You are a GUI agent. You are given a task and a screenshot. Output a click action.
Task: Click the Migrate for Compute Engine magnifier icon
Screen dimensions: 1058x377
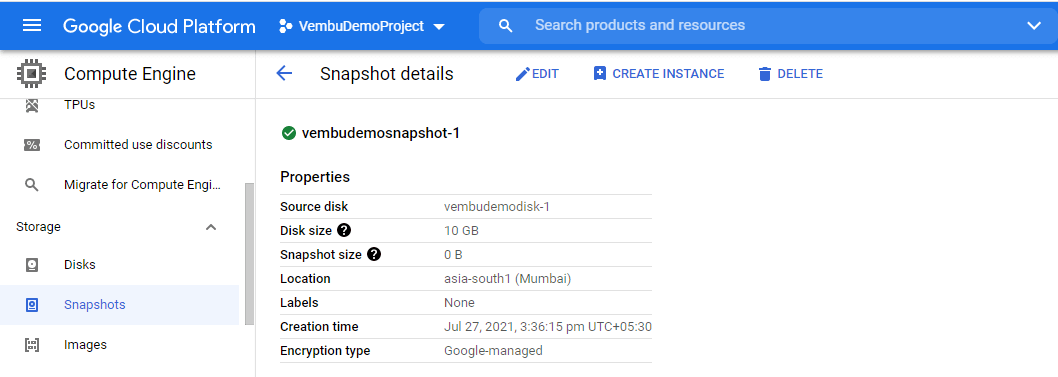32,185
